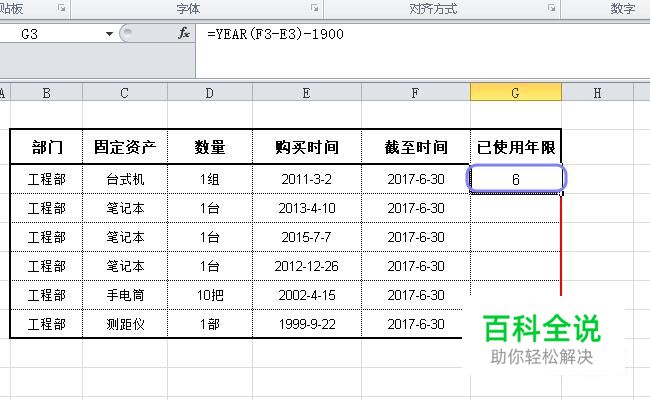Click the purchase date 1999-9-22
Image resolution: width=650 pixels, height=400 pixels.
307,324
